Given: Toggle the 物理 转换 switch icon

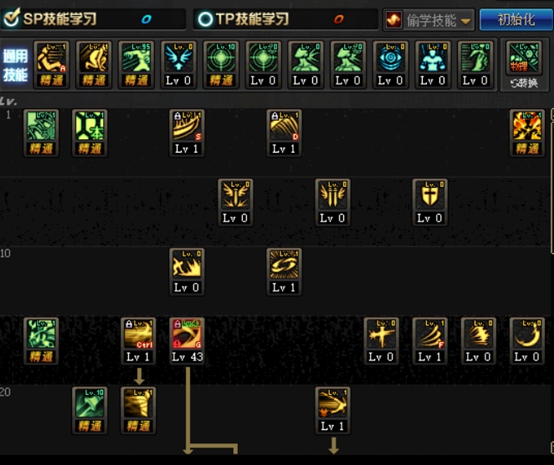Looking at the screenshot, I should (x=524, y=66).
